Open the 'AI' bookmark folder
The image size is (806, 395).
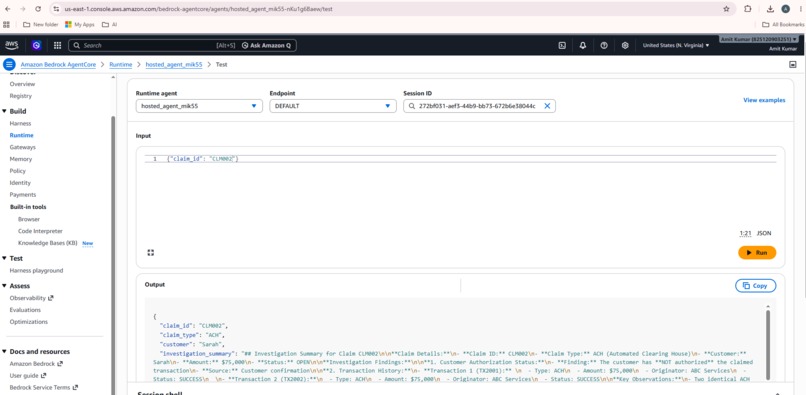(109, 24)
